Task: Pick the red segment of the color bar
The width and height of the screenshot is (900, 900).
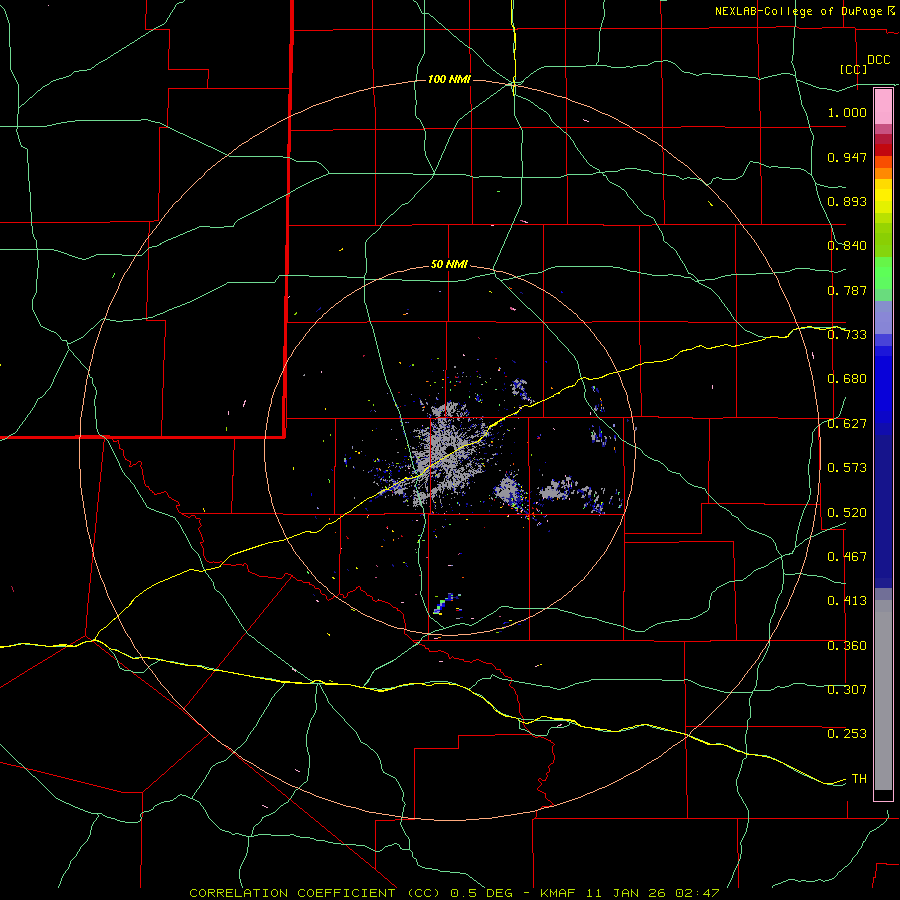Action: (883, 149)
